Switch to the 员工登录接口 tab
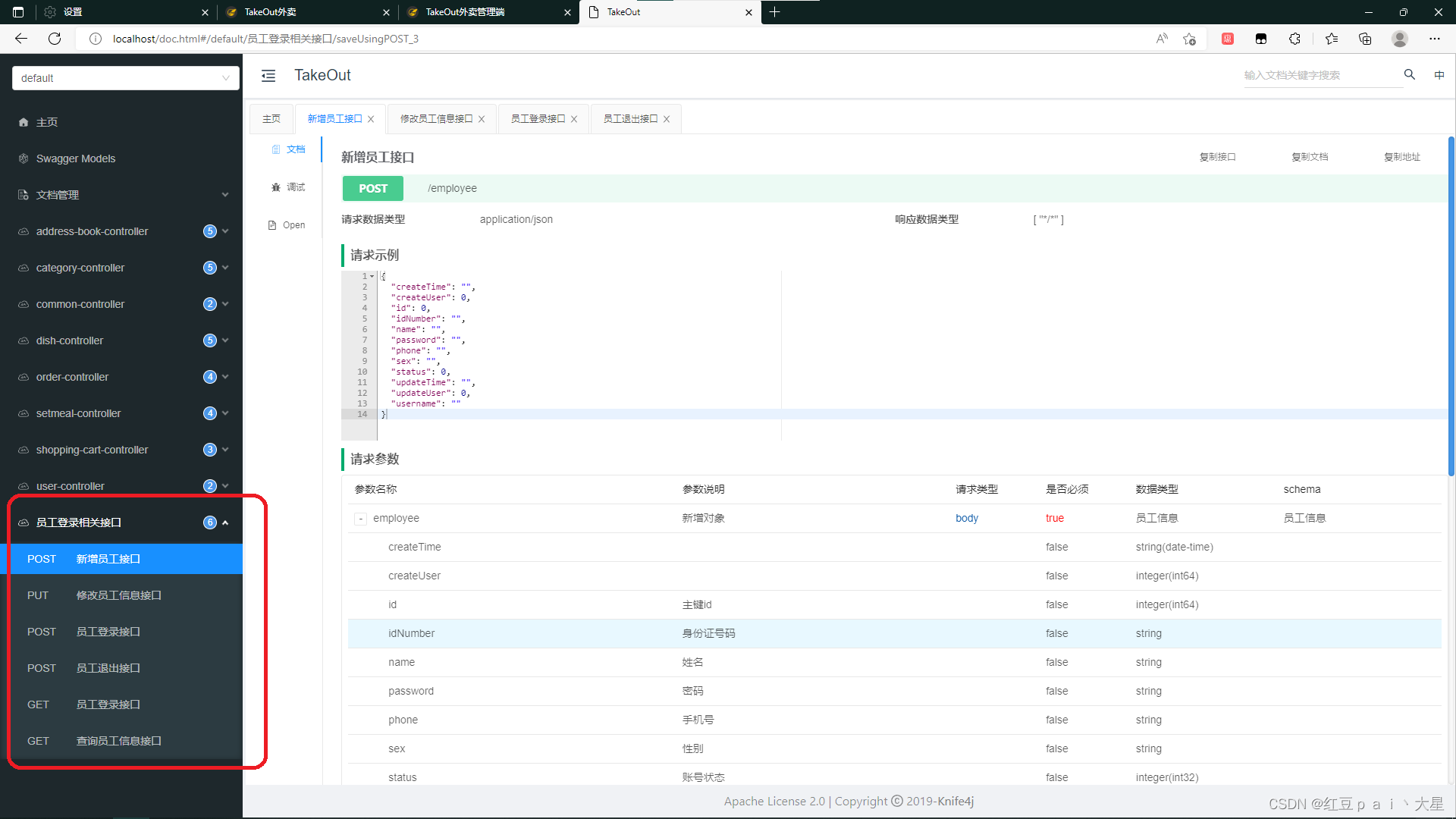 (537, 118)
